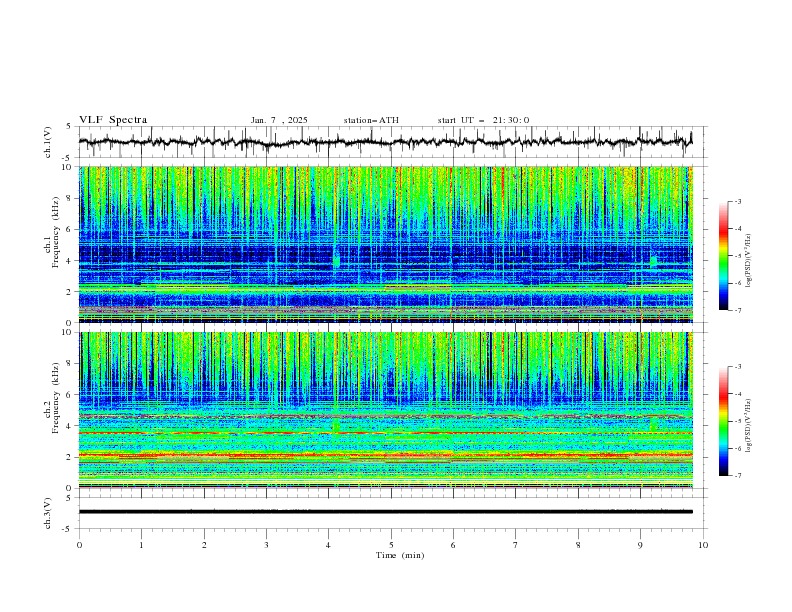Click the time-axis tick label "8"

coord(578,545)
